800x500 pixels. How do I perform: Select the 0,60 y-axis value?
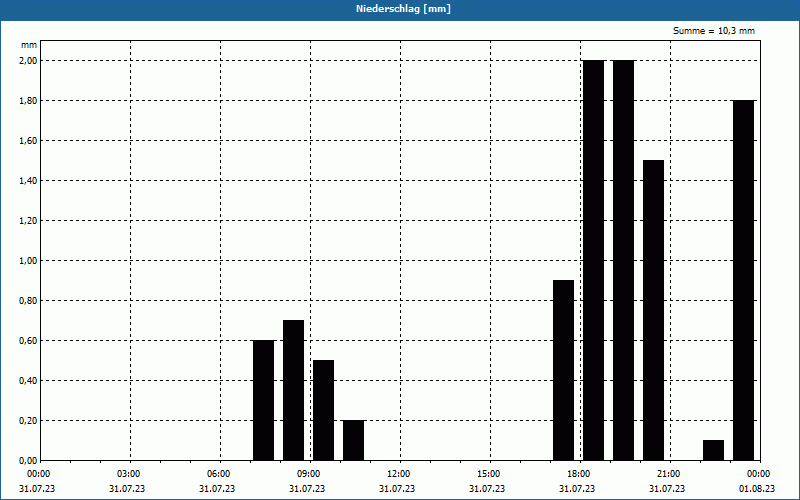tap(28, 341)
